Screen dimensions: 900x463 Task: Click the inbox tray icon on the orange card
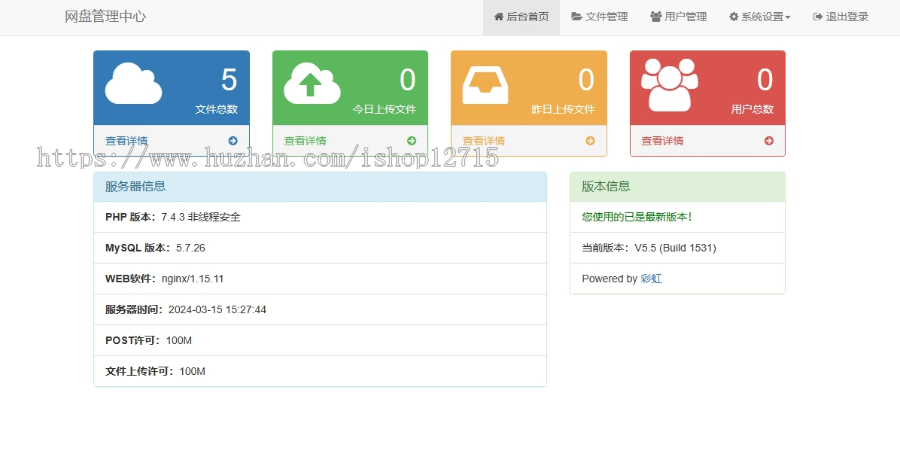485,85
